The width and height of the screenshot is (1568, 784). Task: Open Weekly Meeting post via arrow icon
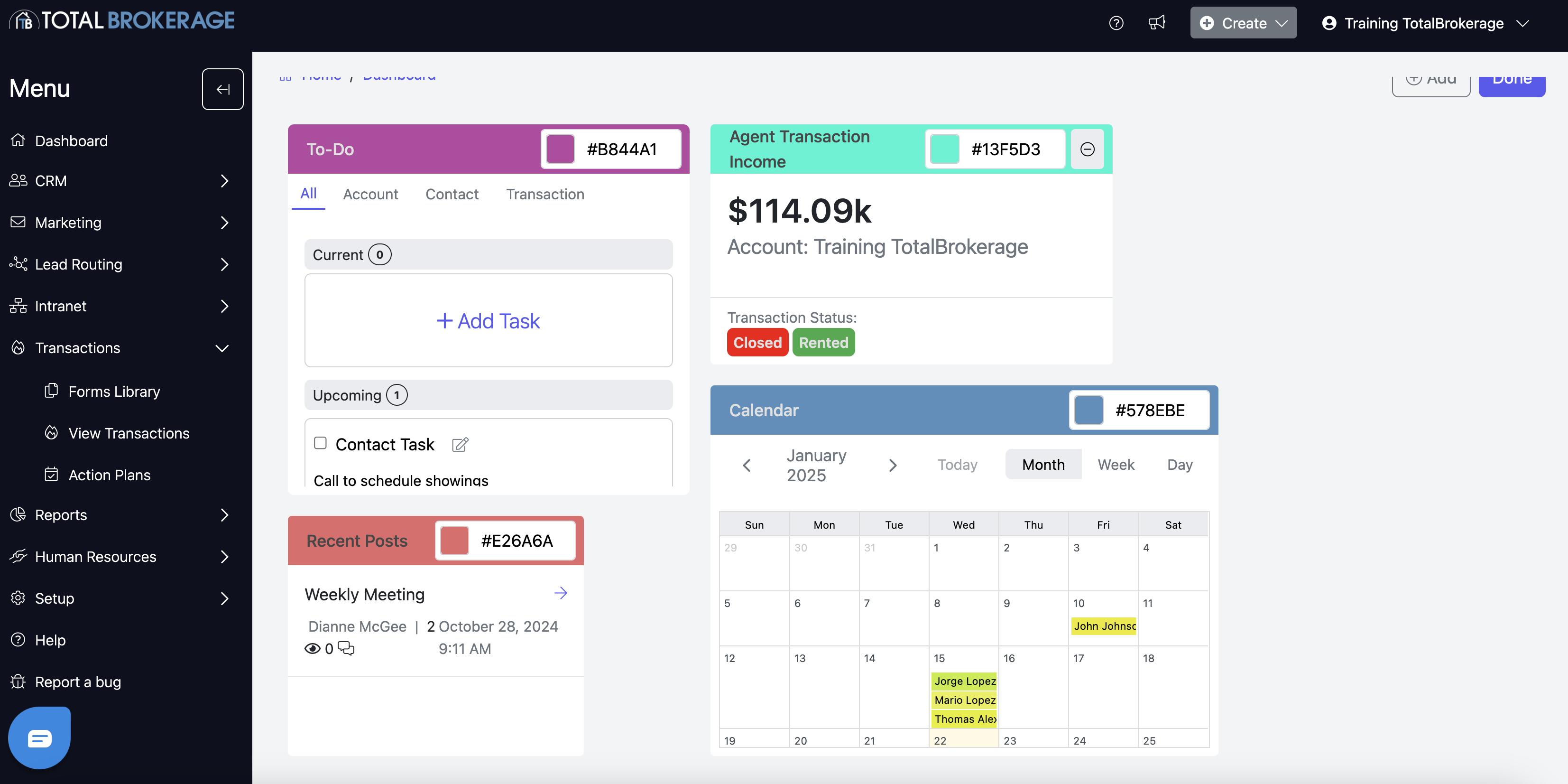561,593
